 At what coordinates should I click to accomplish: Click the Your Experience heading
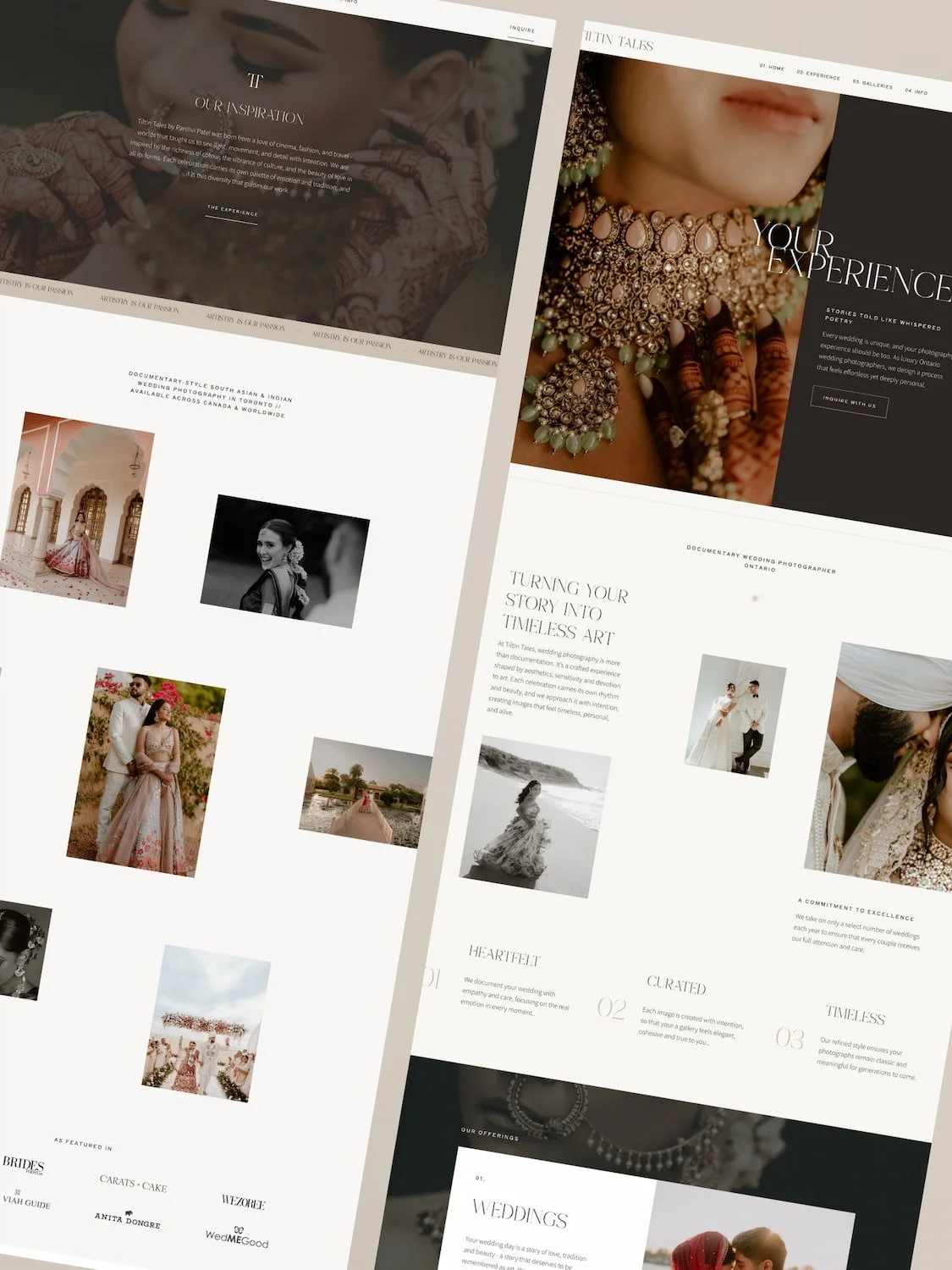[850, 259]
